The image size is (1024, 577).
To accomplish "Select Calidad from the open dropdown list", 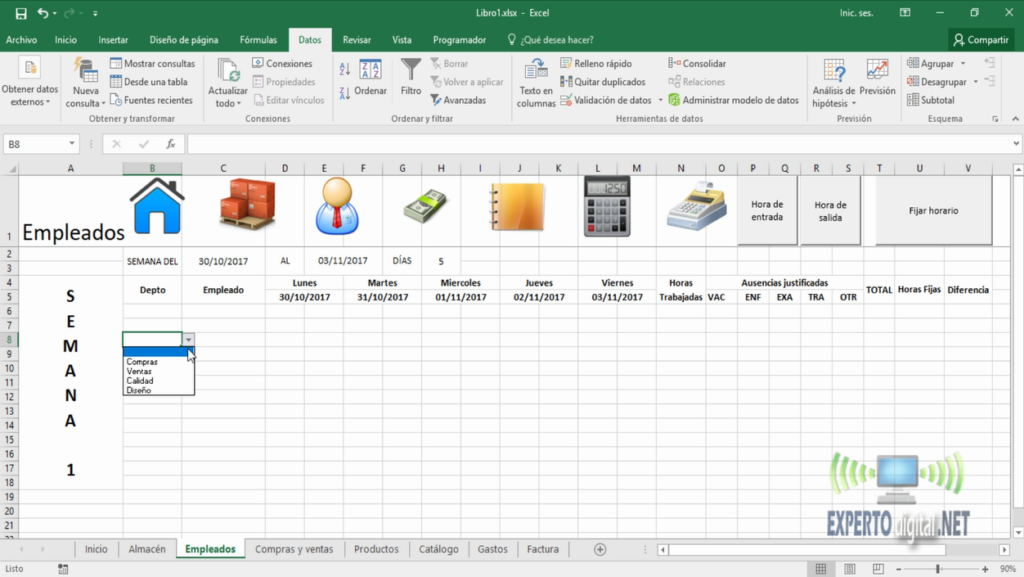I will [x=141, y=381].
